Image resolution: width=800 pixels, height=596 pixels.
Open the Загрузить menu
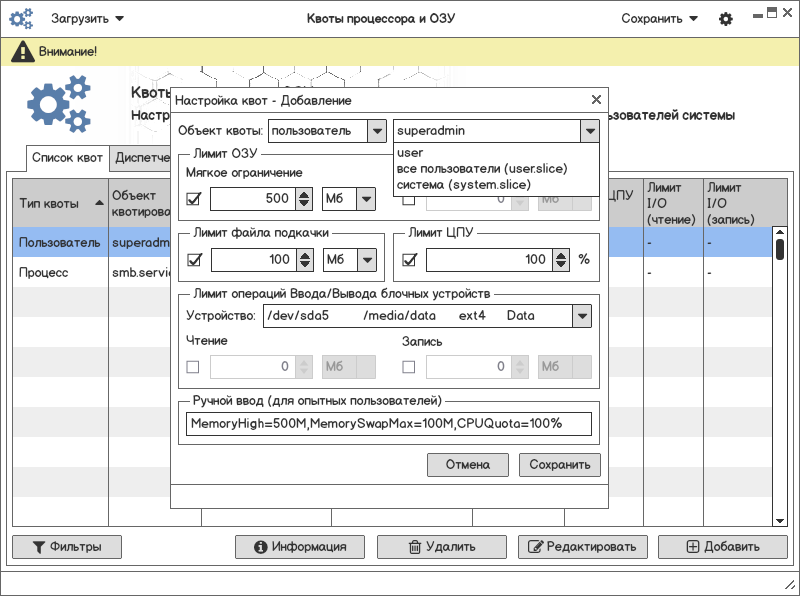click(x=87, y=19)
